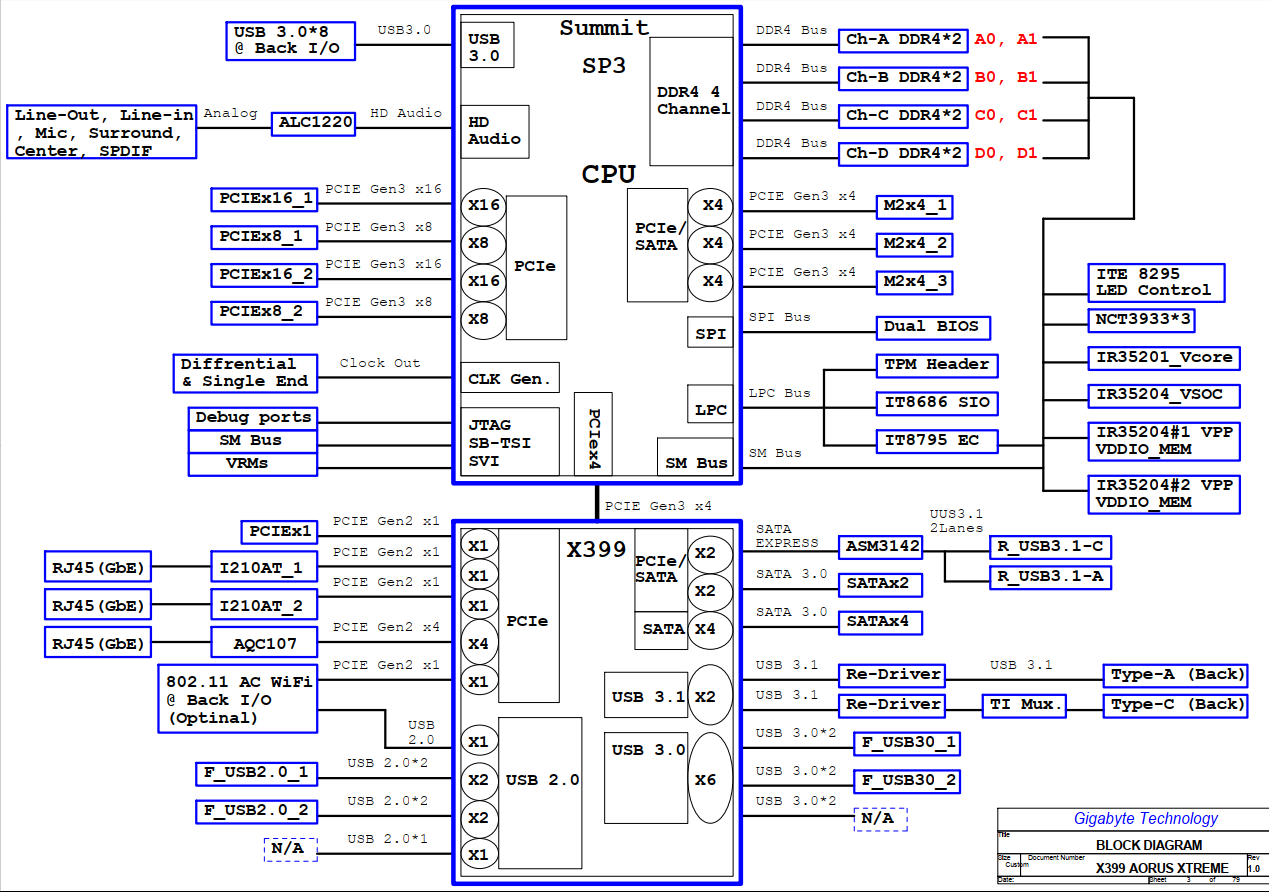The width and height of the screenshot is (1269, 892).
Task: Click the 'IR35204#2 VPP VDDIO_MEM' block
Action: [1165, 494]
